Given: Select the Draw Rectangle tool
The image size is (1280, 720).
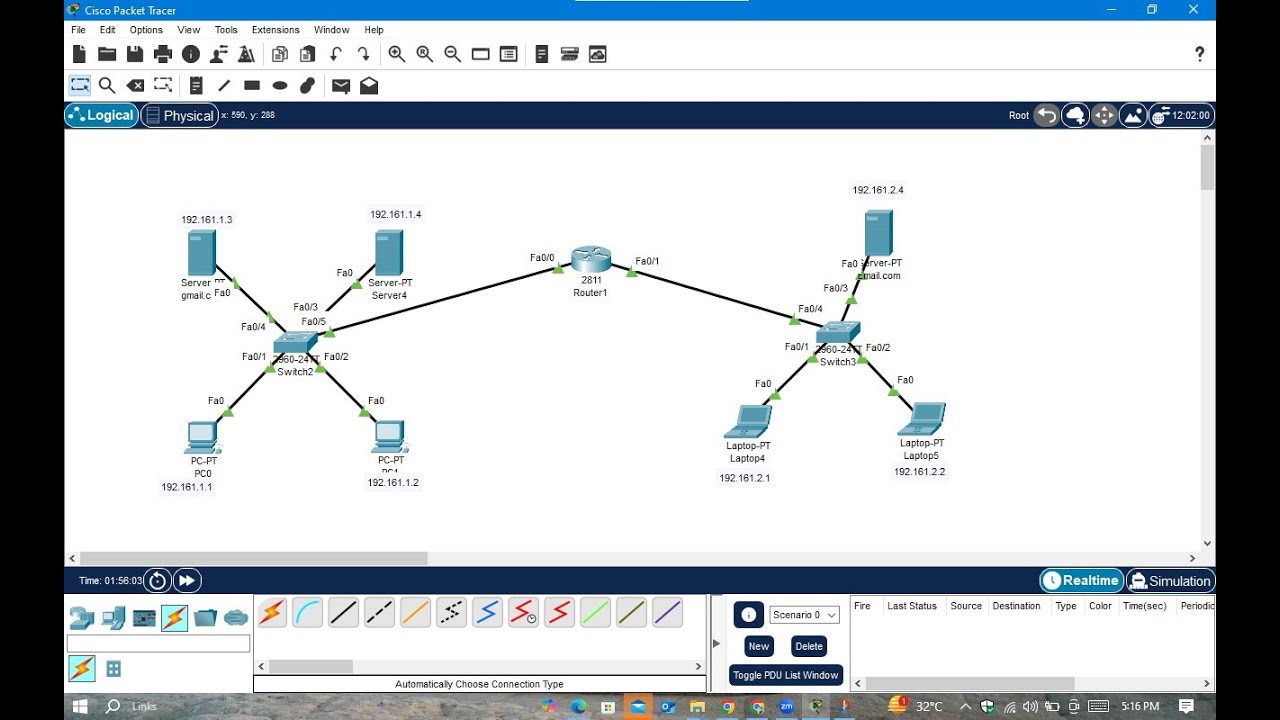Looking at the screenshot, I should (252, 86).
